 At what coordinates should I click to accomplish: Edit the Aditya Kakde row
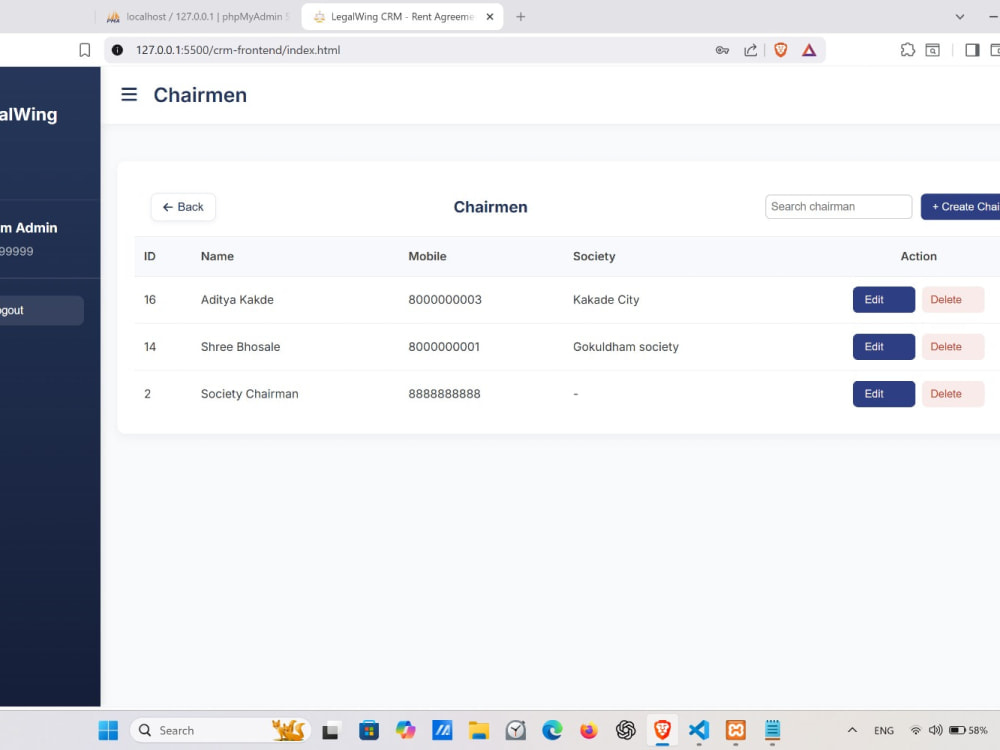point(883,300)
